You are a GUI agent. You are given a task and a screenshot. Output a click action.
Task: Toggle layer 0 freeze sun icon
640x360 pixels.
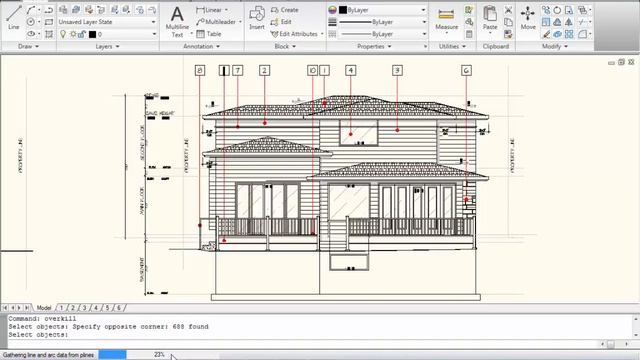(73, 34)
